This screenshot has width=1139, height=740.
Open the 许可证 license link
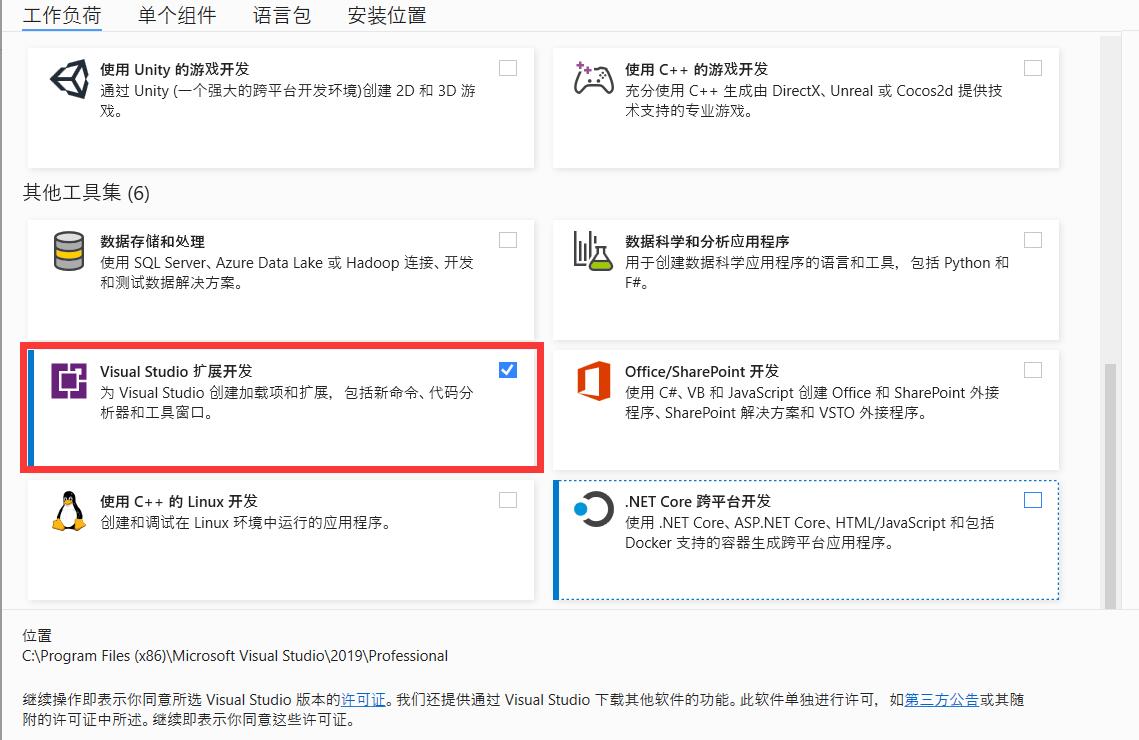tap(363, 700)
